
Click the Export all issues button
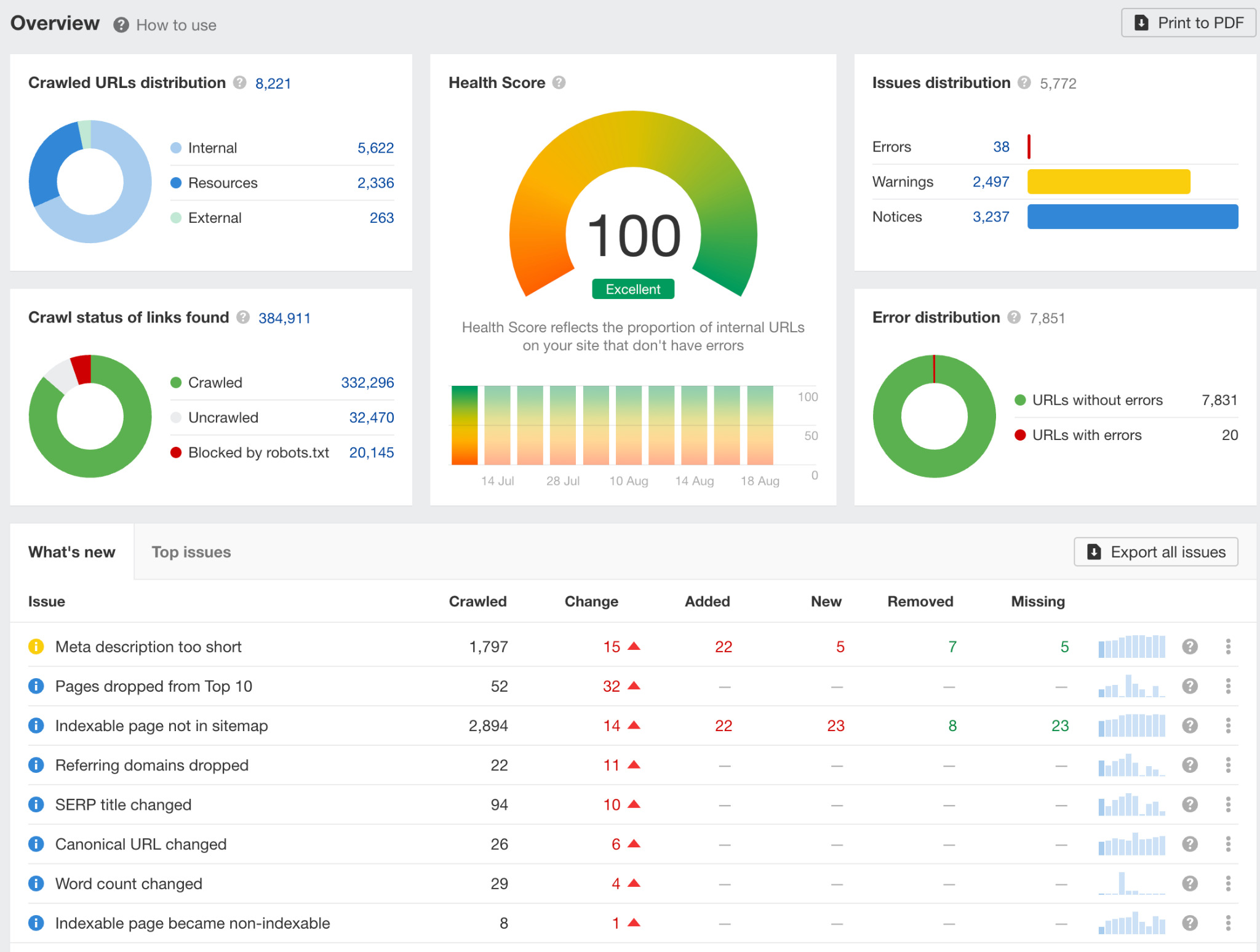point(1155,551)
